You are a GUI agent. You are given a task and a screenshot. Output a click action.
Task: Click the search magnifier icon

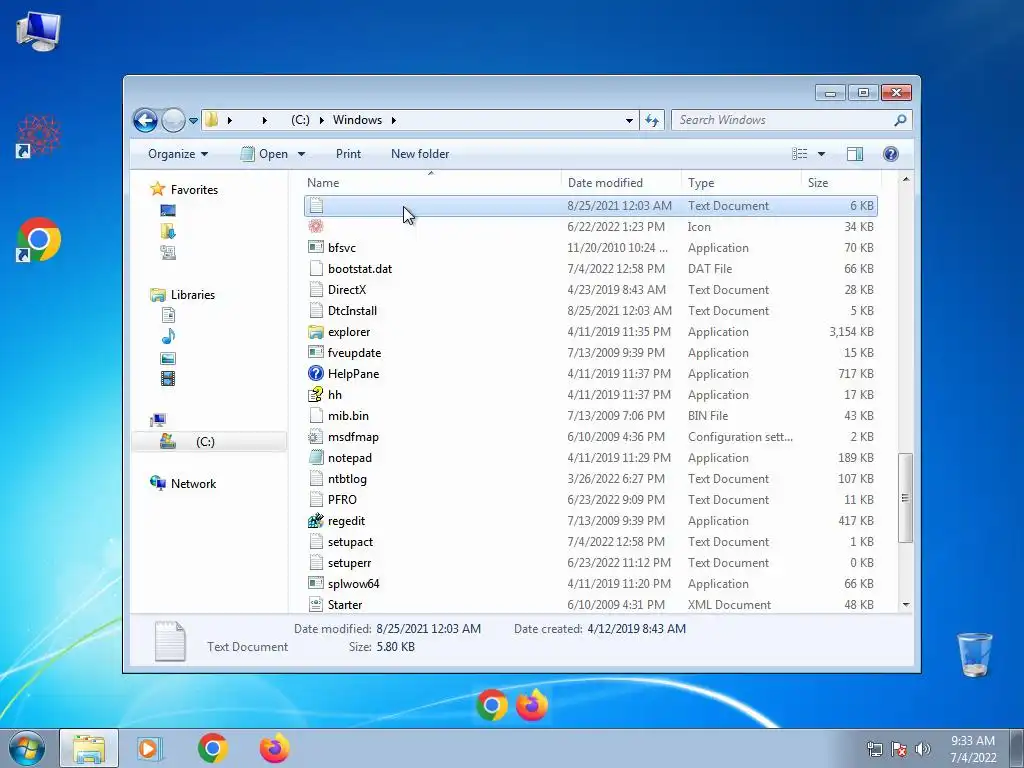coord(900,120)
